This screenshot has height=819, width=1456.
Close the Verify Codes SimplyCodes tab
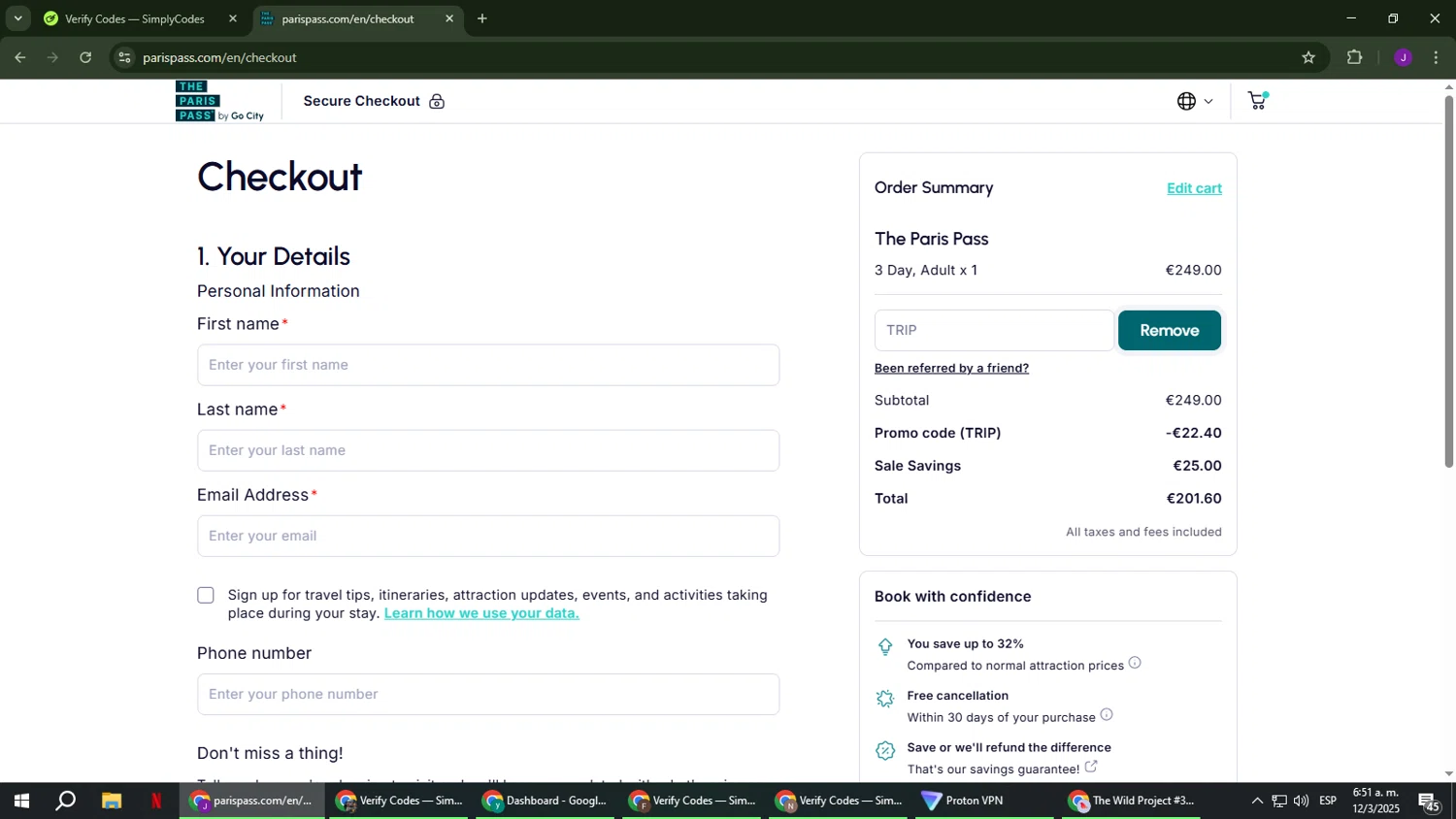(x=233, y=18)
